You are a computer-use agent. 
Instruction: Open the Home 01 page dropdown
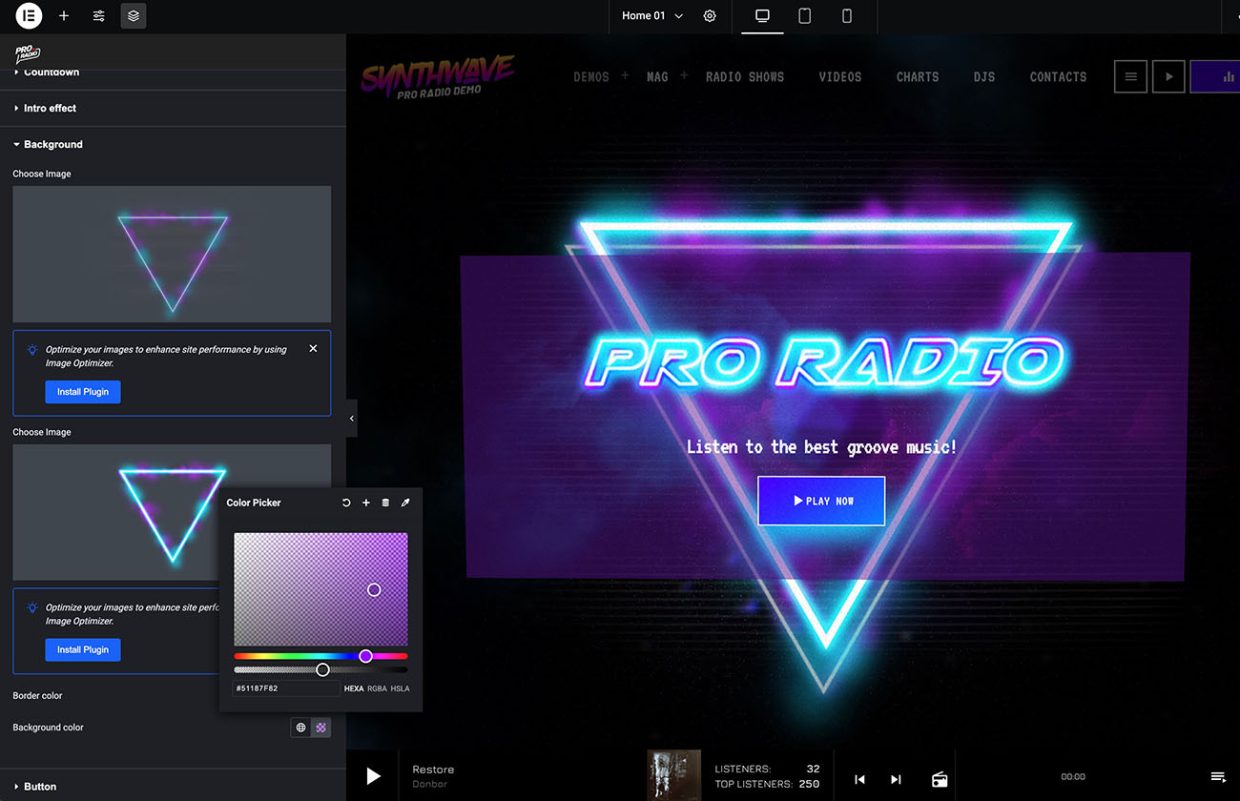(652, 16)
